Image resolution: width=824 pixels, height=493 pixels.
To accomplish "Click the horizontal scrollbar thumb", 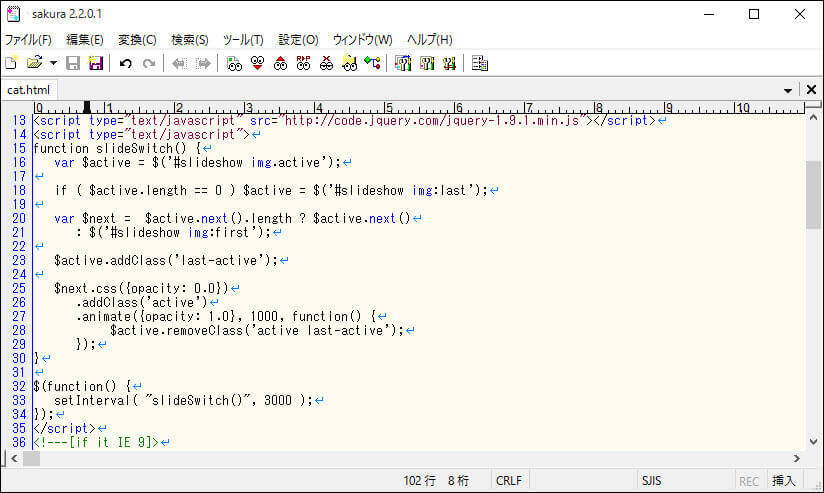I will point(32,458).
